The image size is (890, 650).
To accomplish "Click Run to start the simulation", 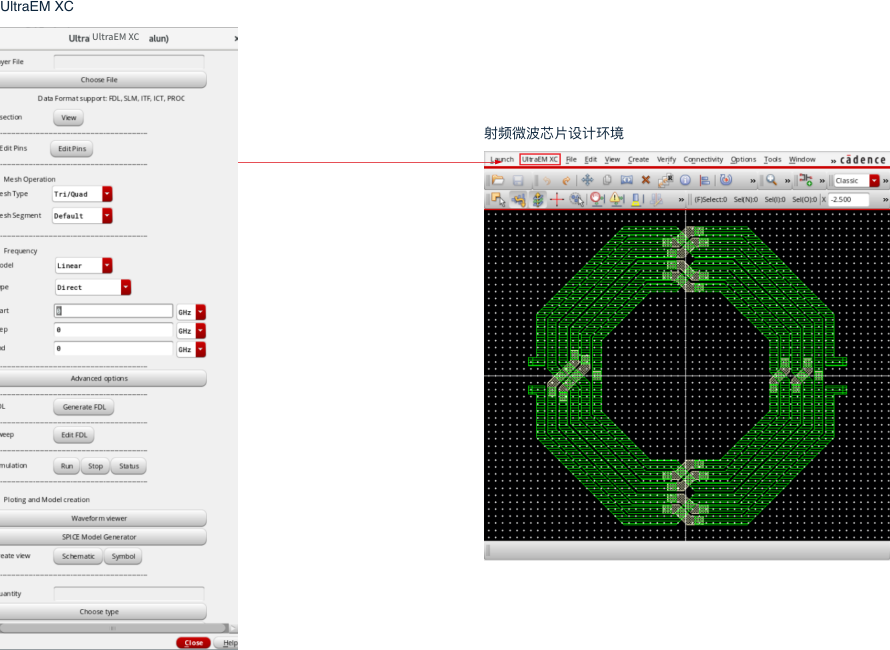I will (x=67, y=466).
